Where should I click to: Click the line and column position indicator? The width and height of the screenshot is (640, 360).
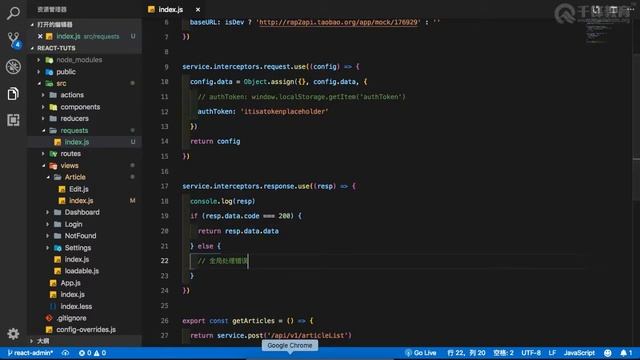[466, 353]
